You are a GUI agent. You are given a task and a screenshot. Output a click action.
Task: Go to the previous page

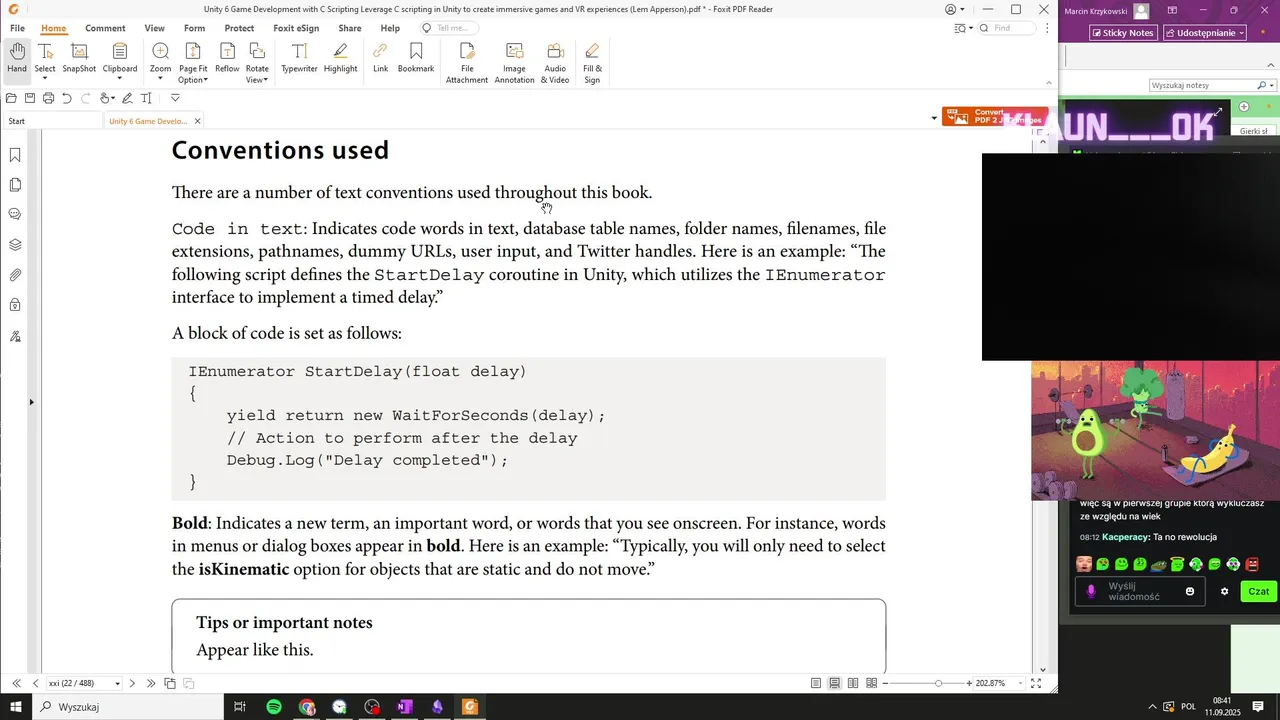(x=36, y=683)
